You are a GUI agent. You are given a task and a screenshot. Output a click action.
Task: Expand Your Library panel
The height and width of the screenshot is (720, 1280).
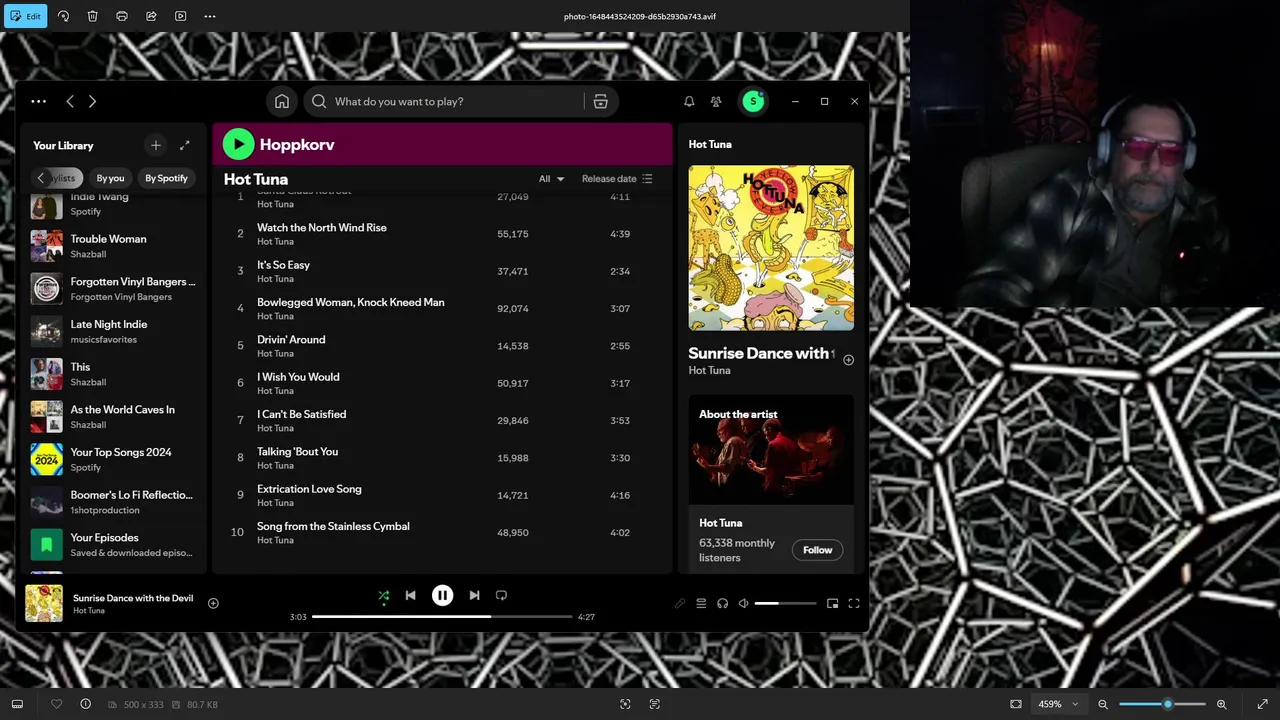(184, 145)
